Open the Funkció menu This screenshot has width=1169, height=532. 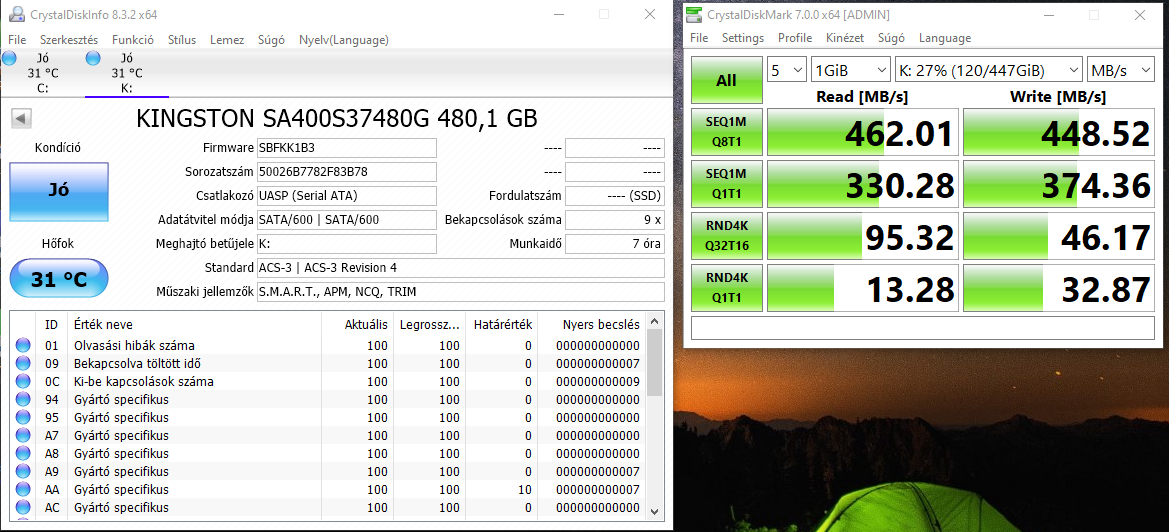point(133,39)
